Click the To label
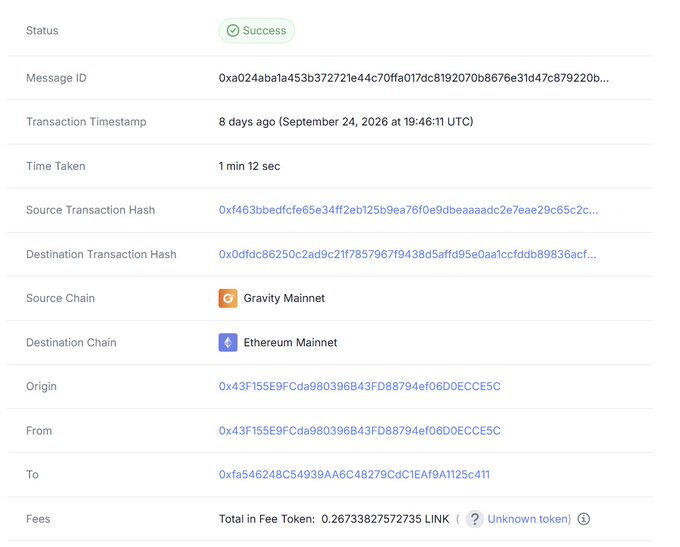Screen dimensions: 680x547 pos(32,475)
